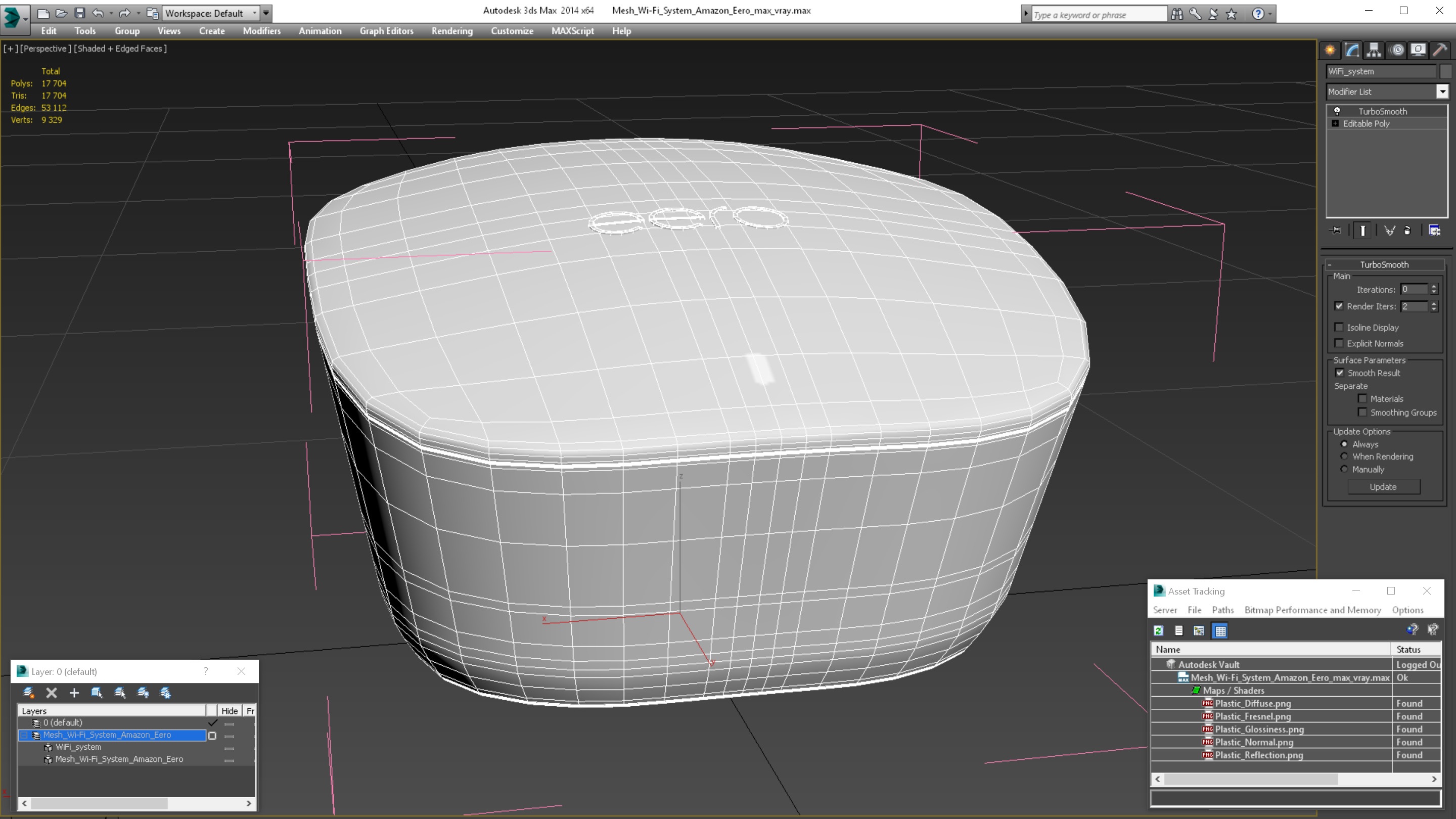The image size is (1456, 819).
Task: Enable Explicit Normals checkbox
Action: (x=1339, y=343)
